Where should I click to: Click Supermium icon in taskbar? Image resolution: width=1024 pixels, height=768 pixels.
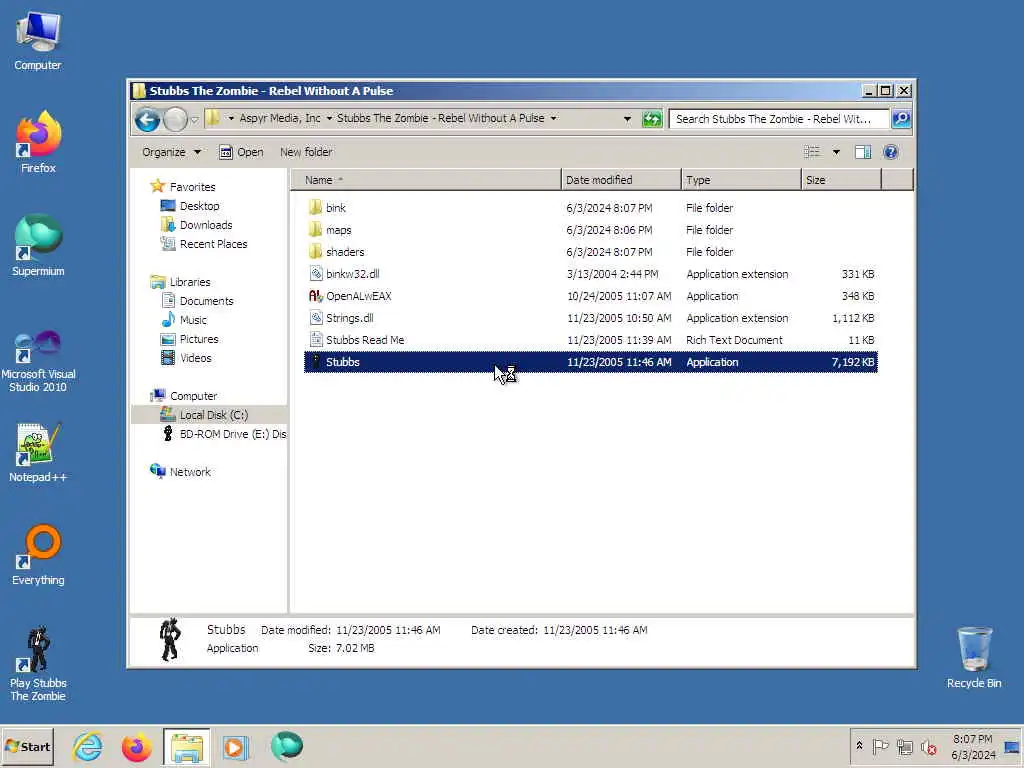point(286,746)
